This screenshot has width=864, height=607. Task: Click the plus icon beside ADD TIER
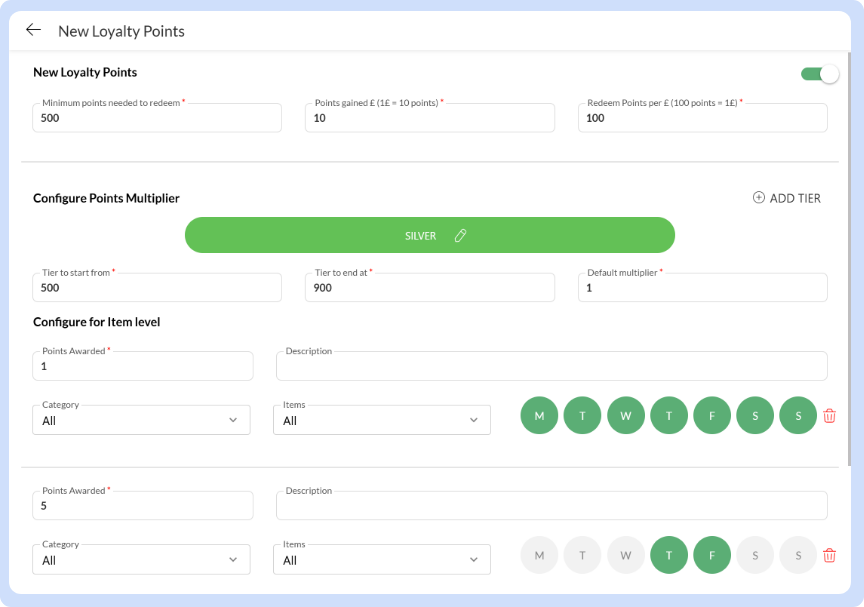[758, 198]
